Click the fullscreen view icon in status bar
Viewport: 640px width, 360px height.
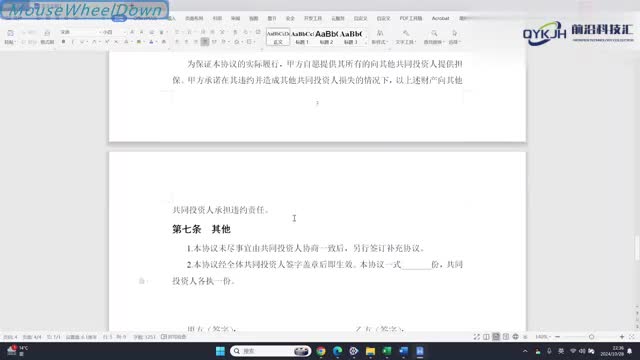coord(476,337)
